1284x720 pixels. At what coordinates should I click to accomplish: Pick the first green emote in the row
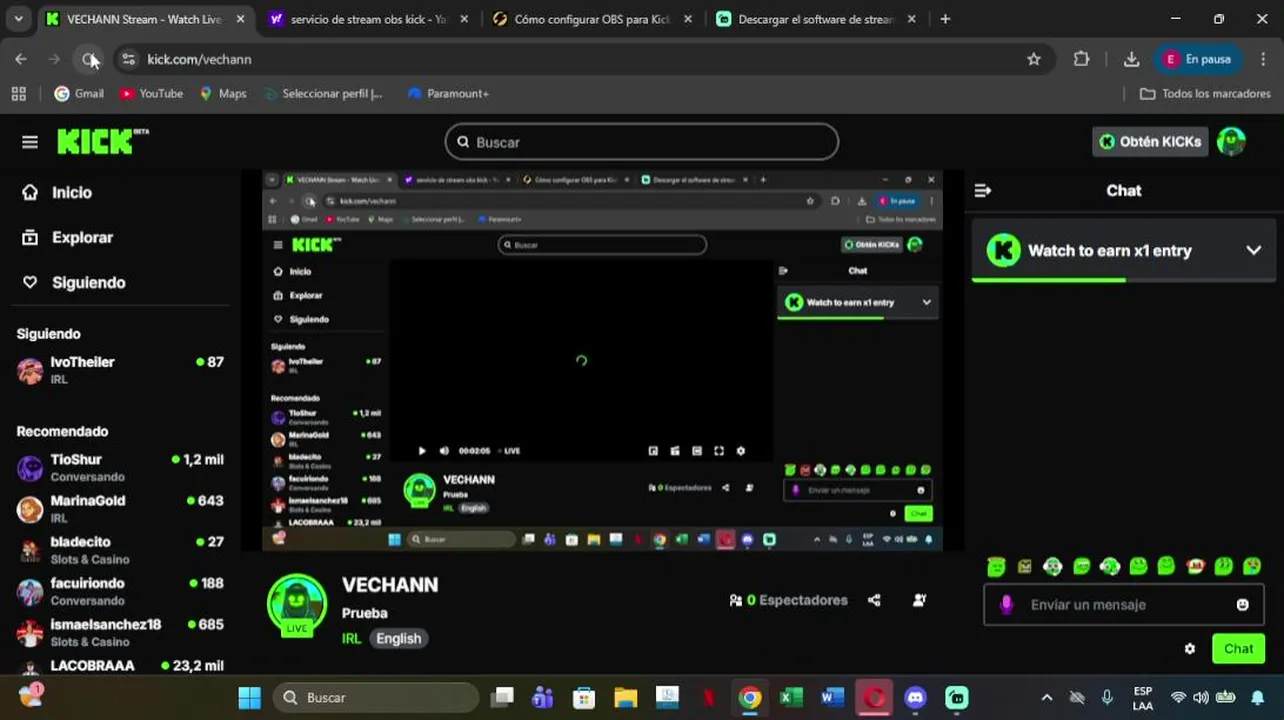click(x=996, y=567)
